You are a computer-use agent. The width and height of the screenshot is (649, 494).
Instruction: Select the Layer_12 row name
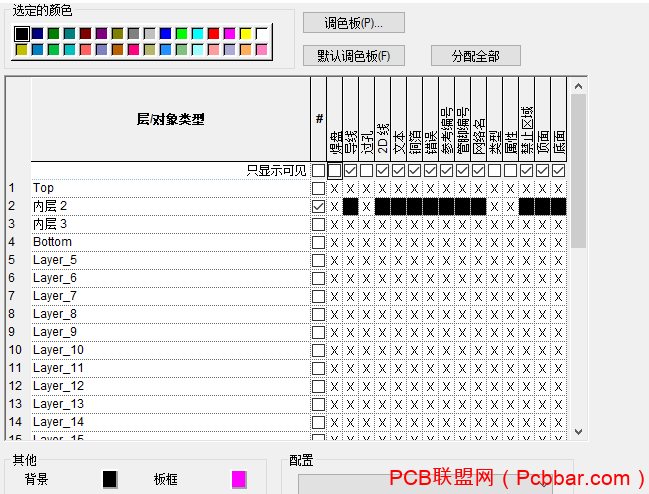coord(58,386)
